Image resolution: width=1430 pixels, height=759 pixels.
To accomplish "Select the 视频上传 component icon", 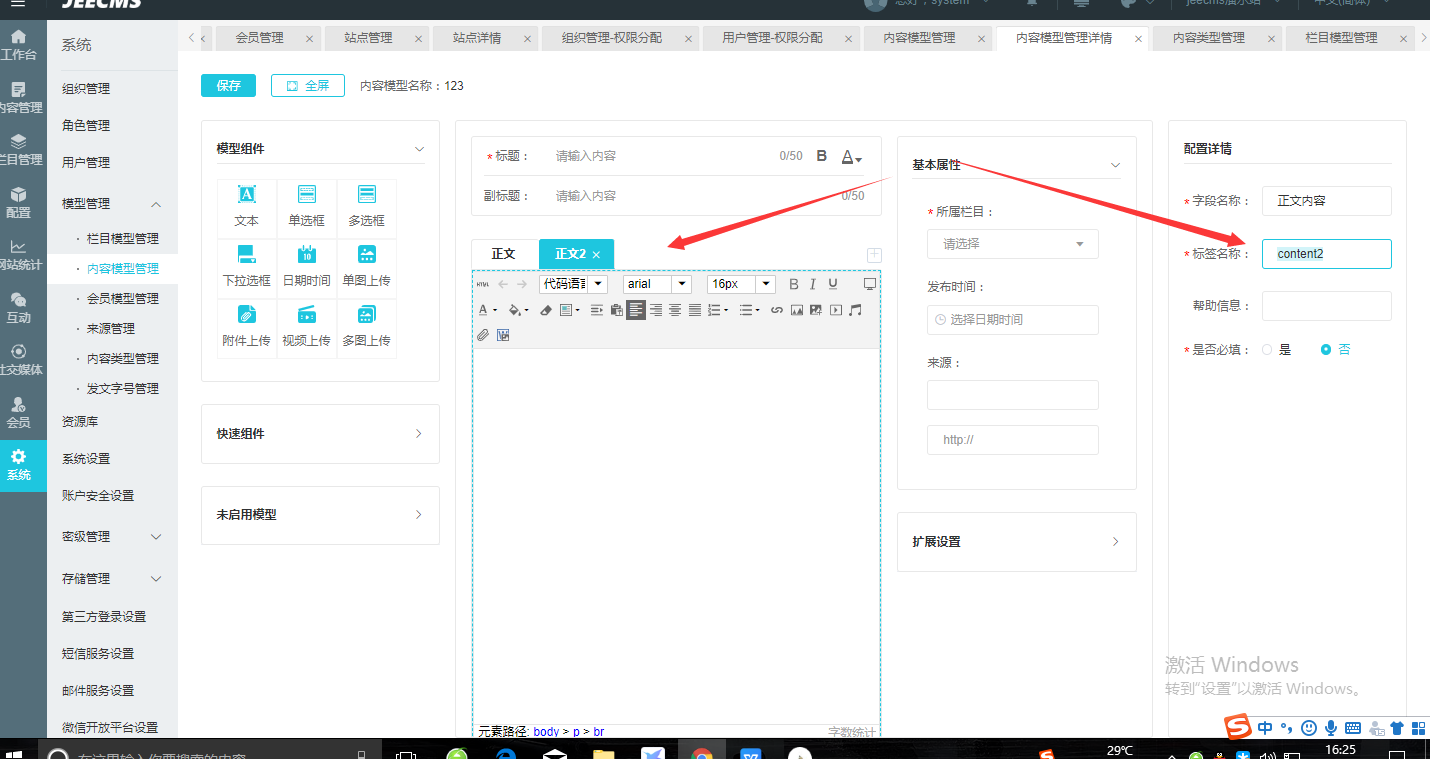I will click(x=306, y=314).
